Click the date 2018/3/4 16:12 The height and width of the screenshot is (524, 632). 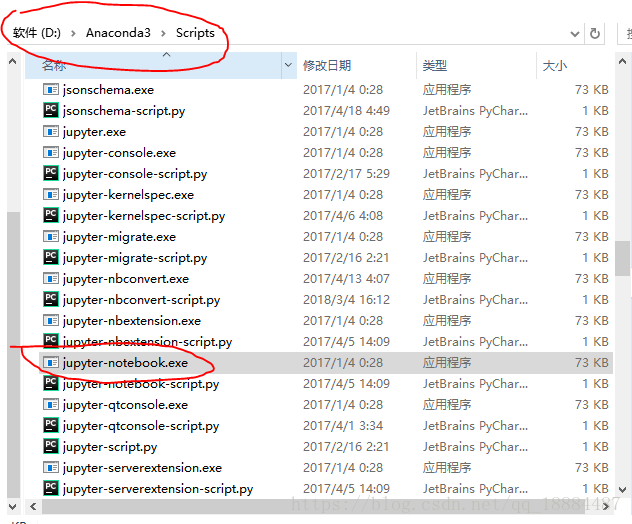[347, 299]
